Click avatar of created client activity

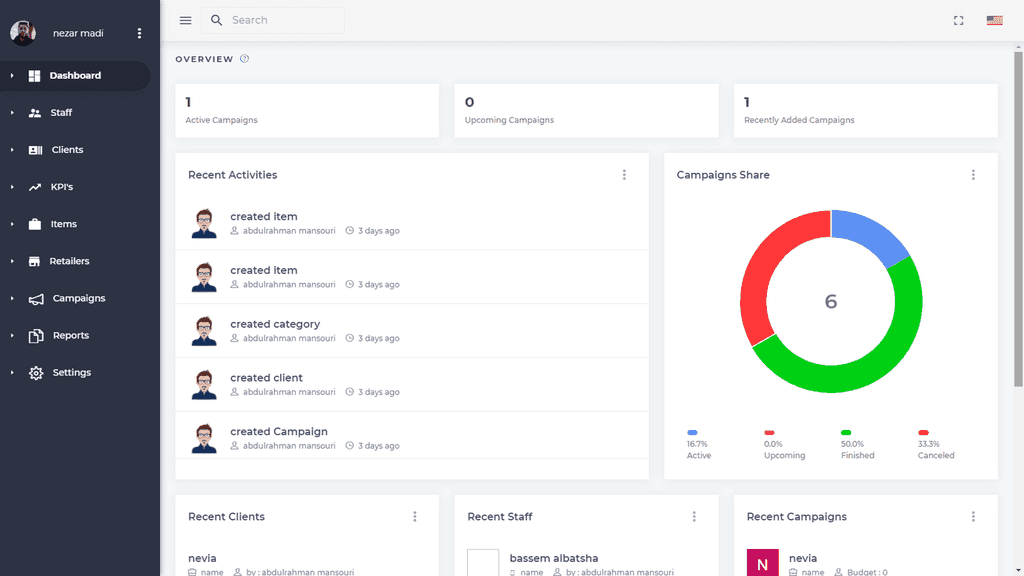pos(204,385)
